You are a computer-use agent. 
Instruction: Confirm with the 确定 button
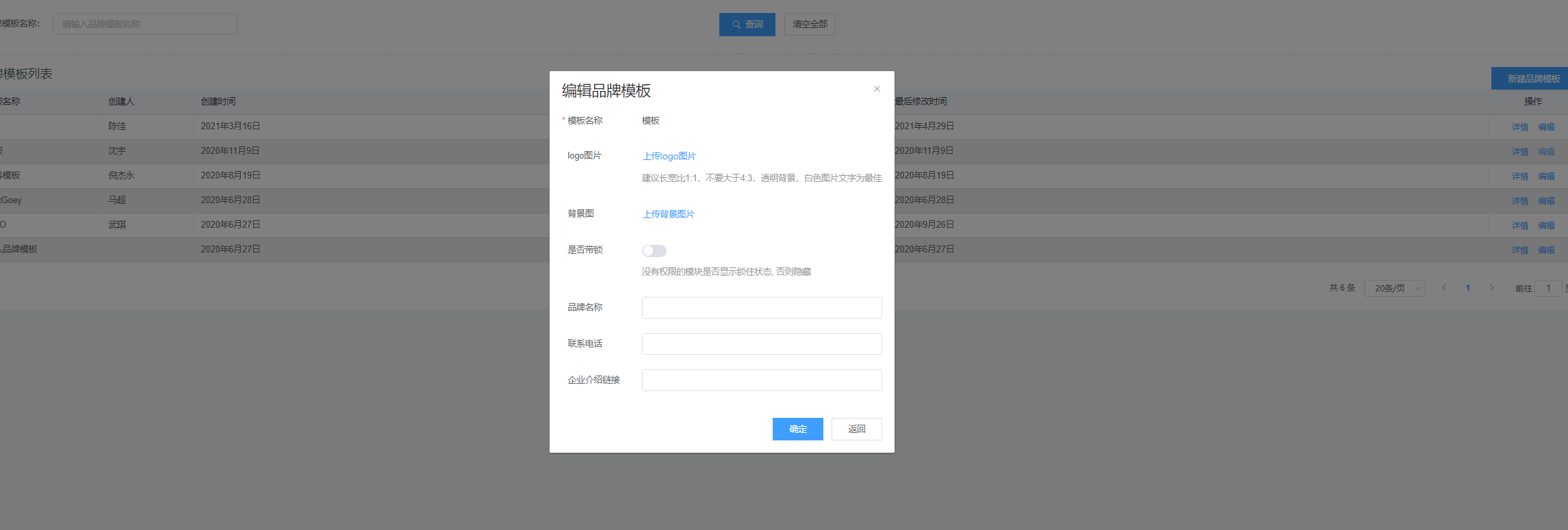(x=797, y=429)
